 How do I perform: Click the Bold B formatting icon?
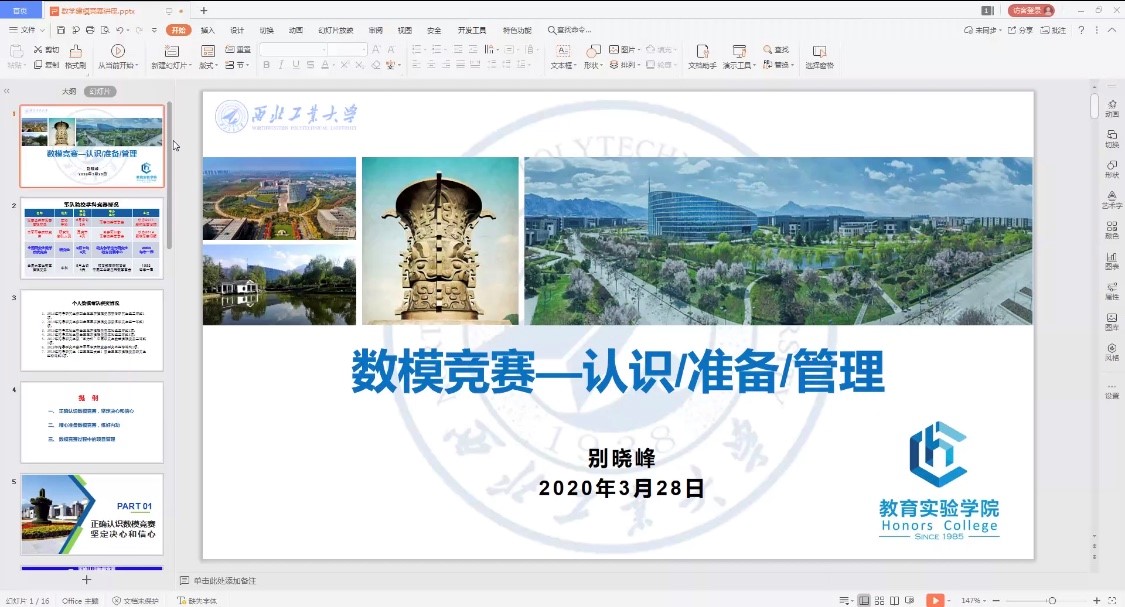[x=266, y=65]
